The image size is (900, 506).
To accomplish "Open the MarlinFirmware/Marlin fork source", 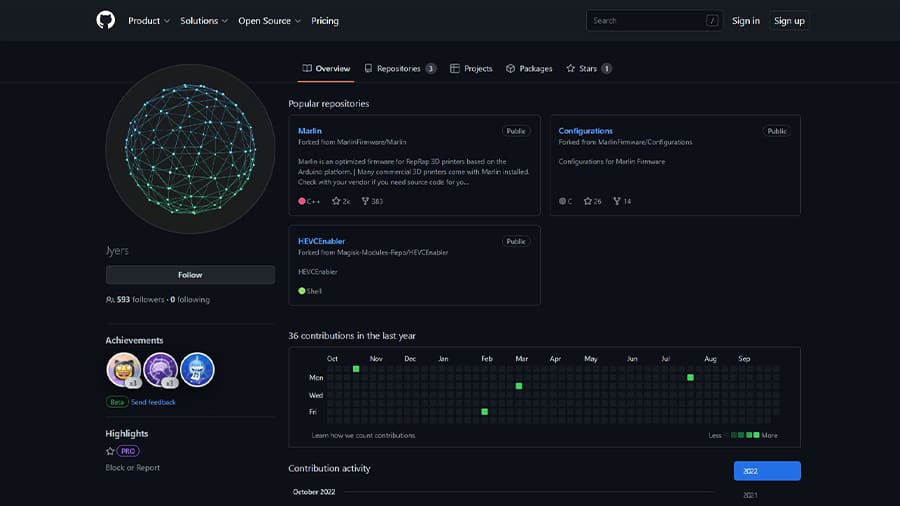I will point(371,142).
